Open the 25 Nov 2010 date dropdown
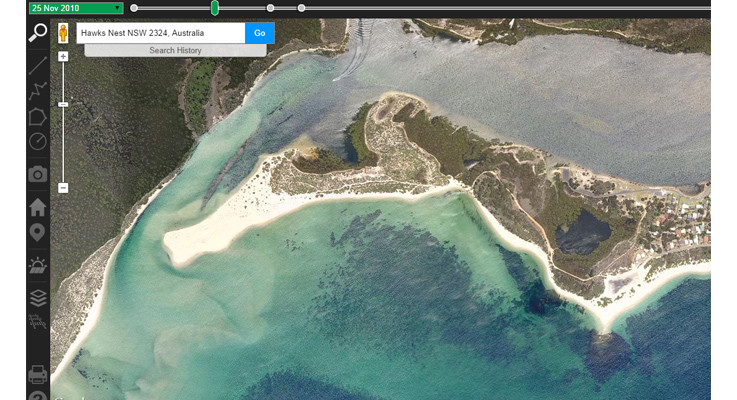Screen dimensions: 737x400 [x=76, y=8]
